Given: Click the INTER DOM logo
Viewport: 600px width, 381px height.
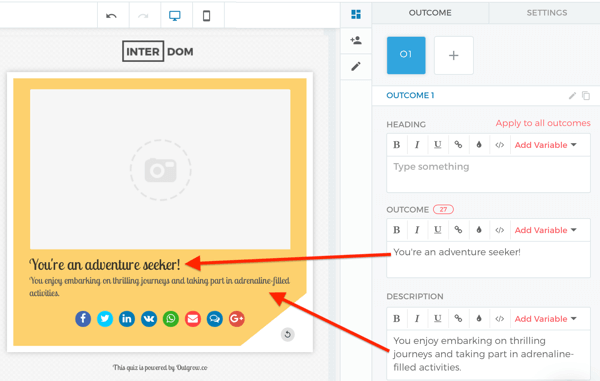Looking at the screenshot, I should [158, 51].
